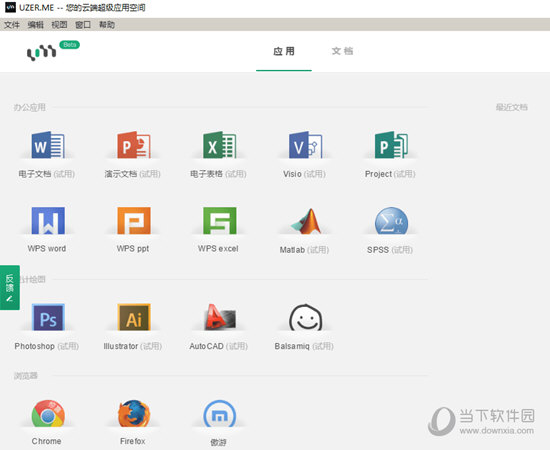Click the Illustrator (试用) label
Image resolution: width=550 pixels, height=450 pixels.
(x=133, y=346)
